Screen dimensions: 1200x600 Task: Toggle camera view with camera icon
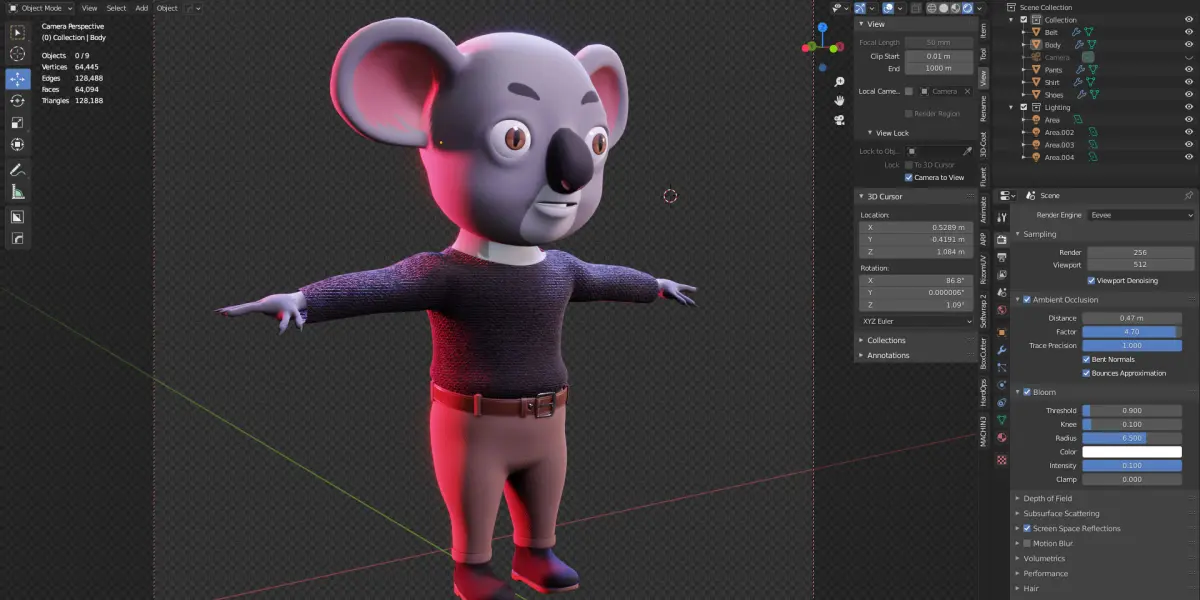point(840,119)
